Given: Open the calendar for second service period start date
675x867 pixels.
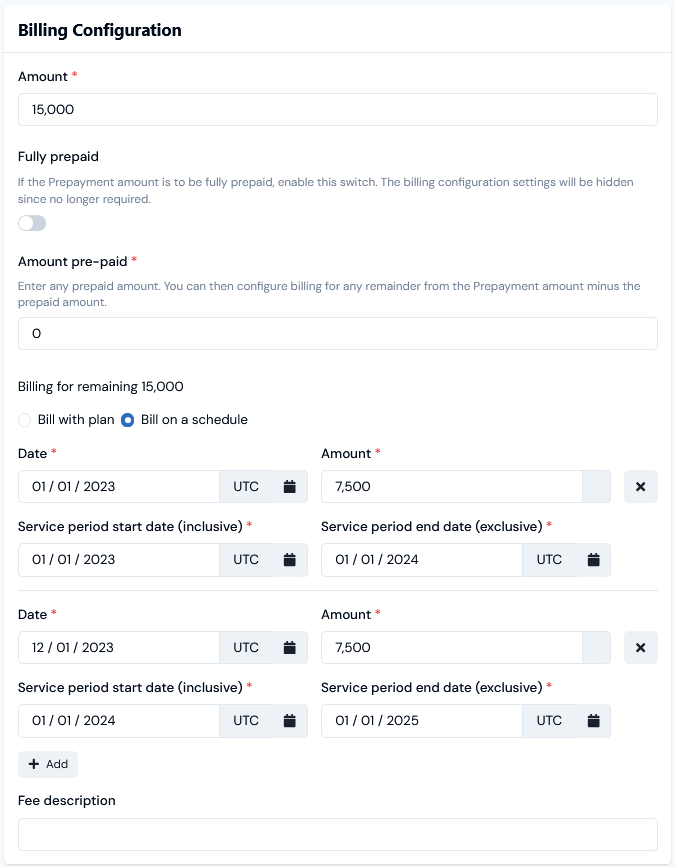Looking at the screenshot, I should tap(289, 720).
